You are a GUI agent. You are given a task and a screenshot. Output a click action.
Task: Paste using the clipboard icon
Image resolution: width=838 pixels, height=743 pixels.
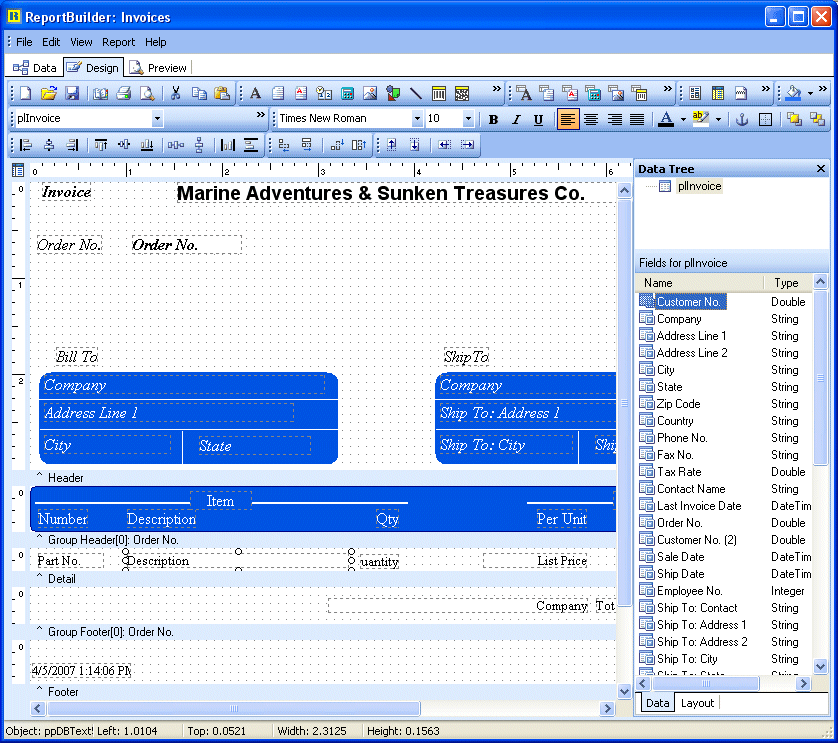222,93
